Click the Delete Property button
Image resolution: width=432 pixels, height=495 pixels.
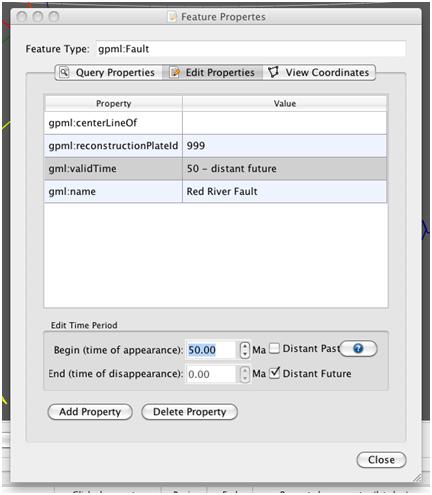point(189,412)
